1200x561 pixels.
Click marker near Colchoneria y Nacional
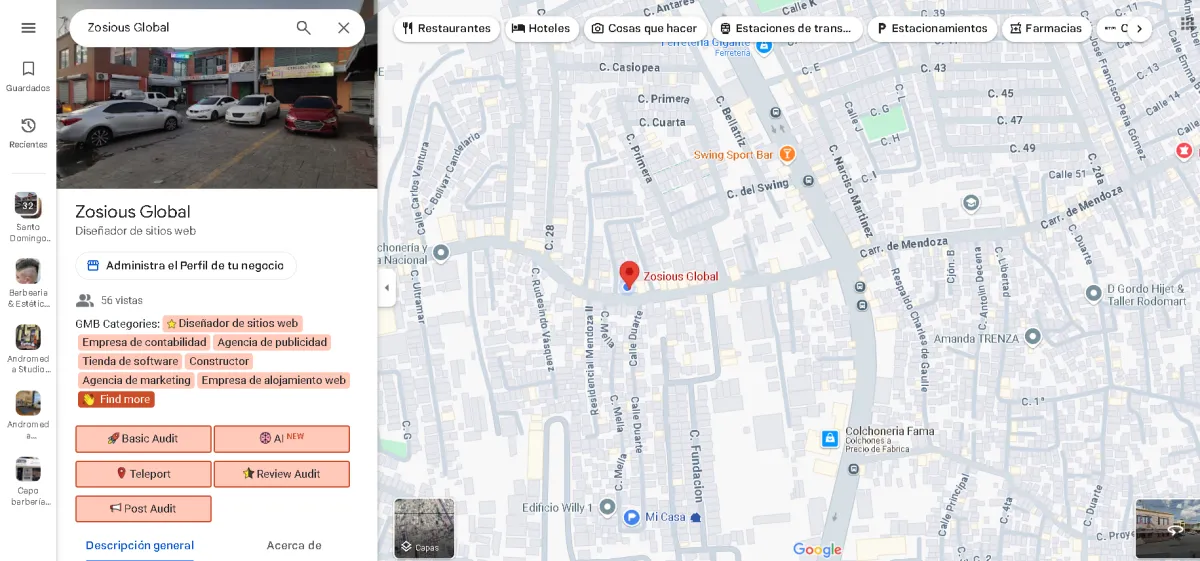[x=442, y=253]
